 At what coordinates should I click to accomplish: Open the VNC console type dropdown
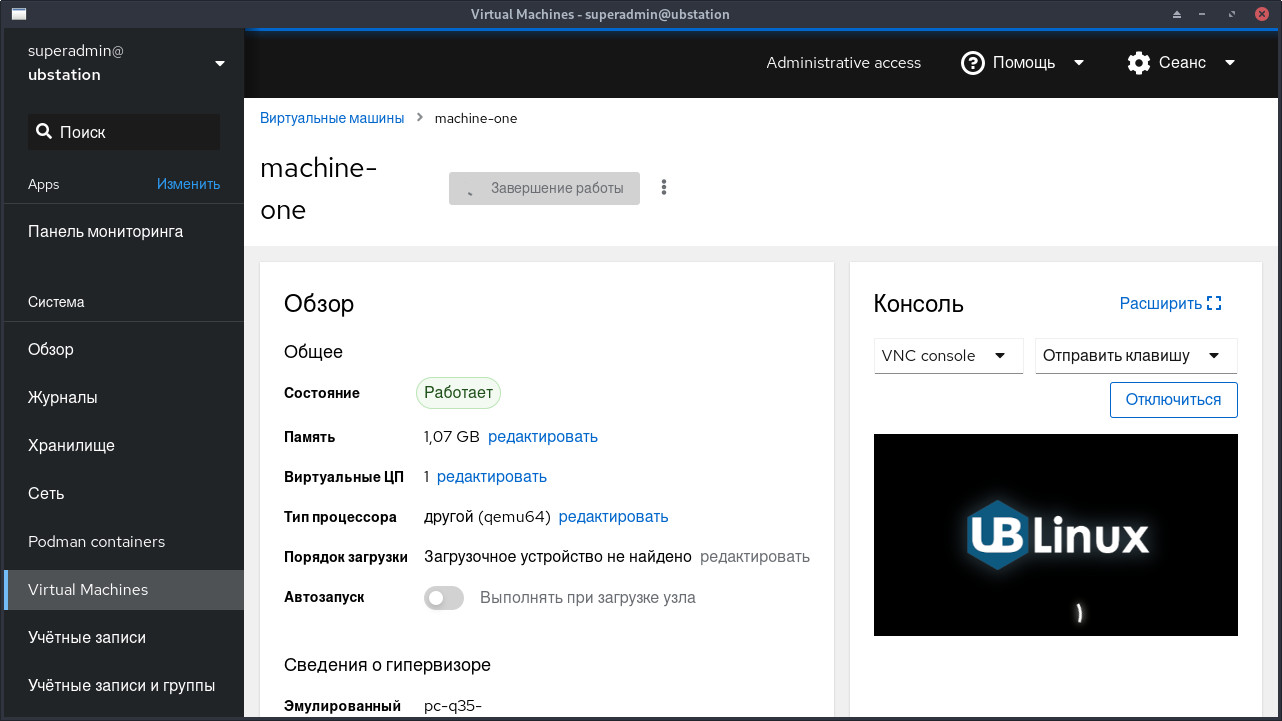pyautogui.click(x=948, y=356)
